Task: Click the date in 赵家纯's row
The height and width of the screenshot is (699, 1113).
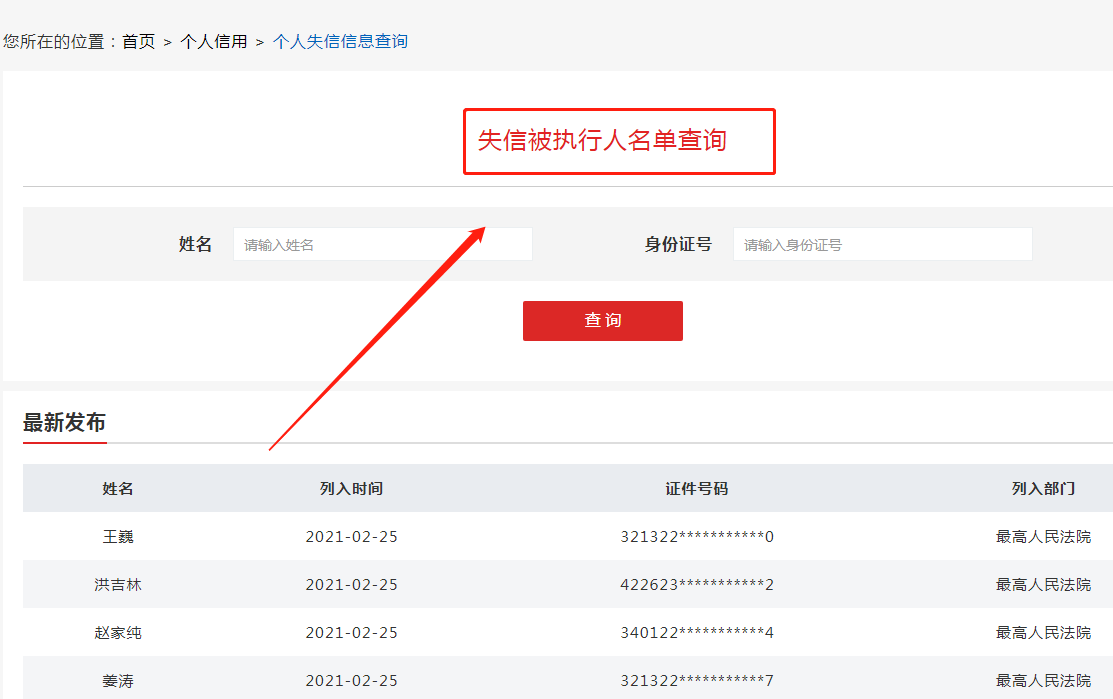Action: tap(351, 632)
